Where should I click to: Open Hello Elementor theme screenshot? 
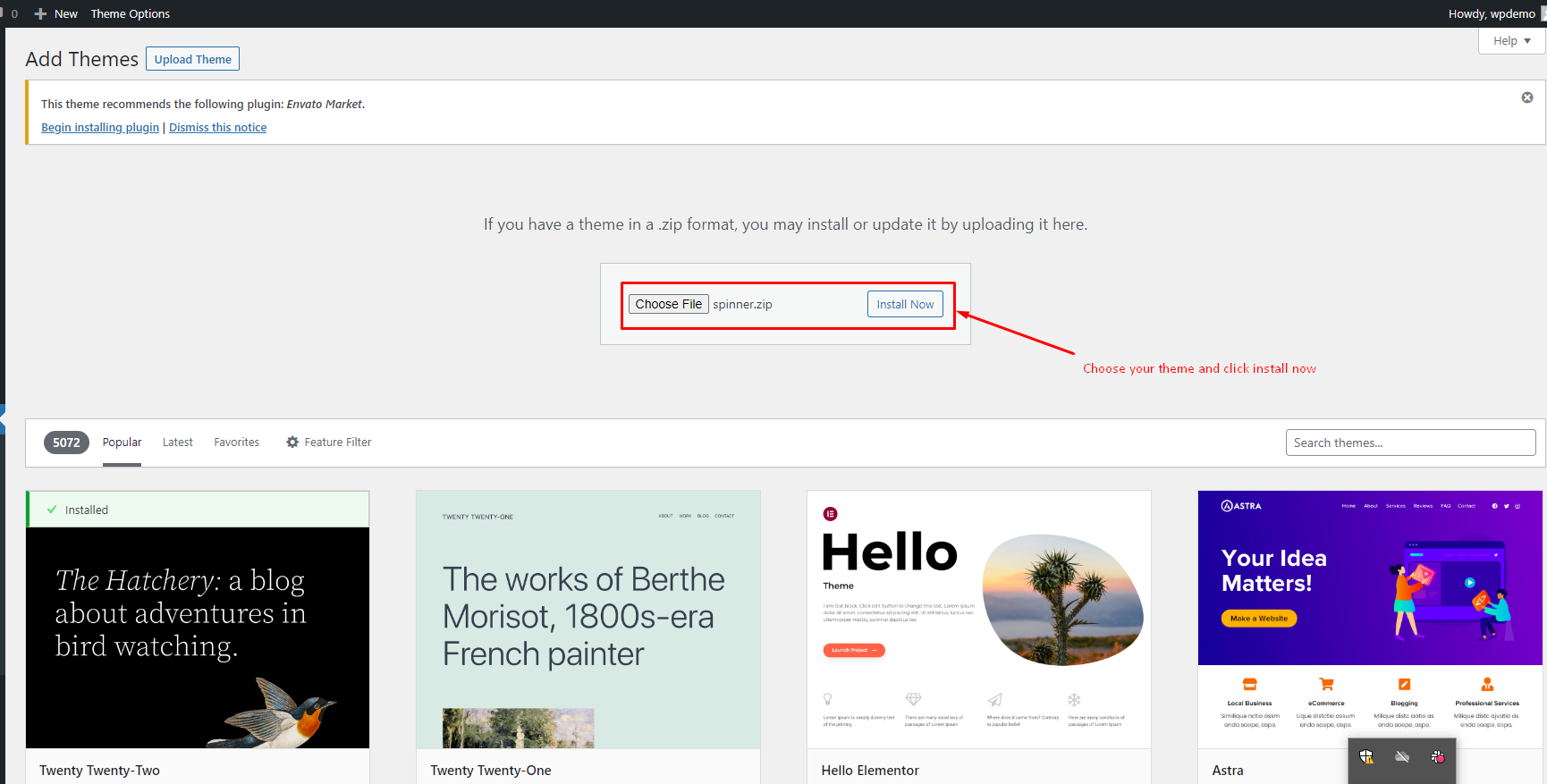coord(979,620)
